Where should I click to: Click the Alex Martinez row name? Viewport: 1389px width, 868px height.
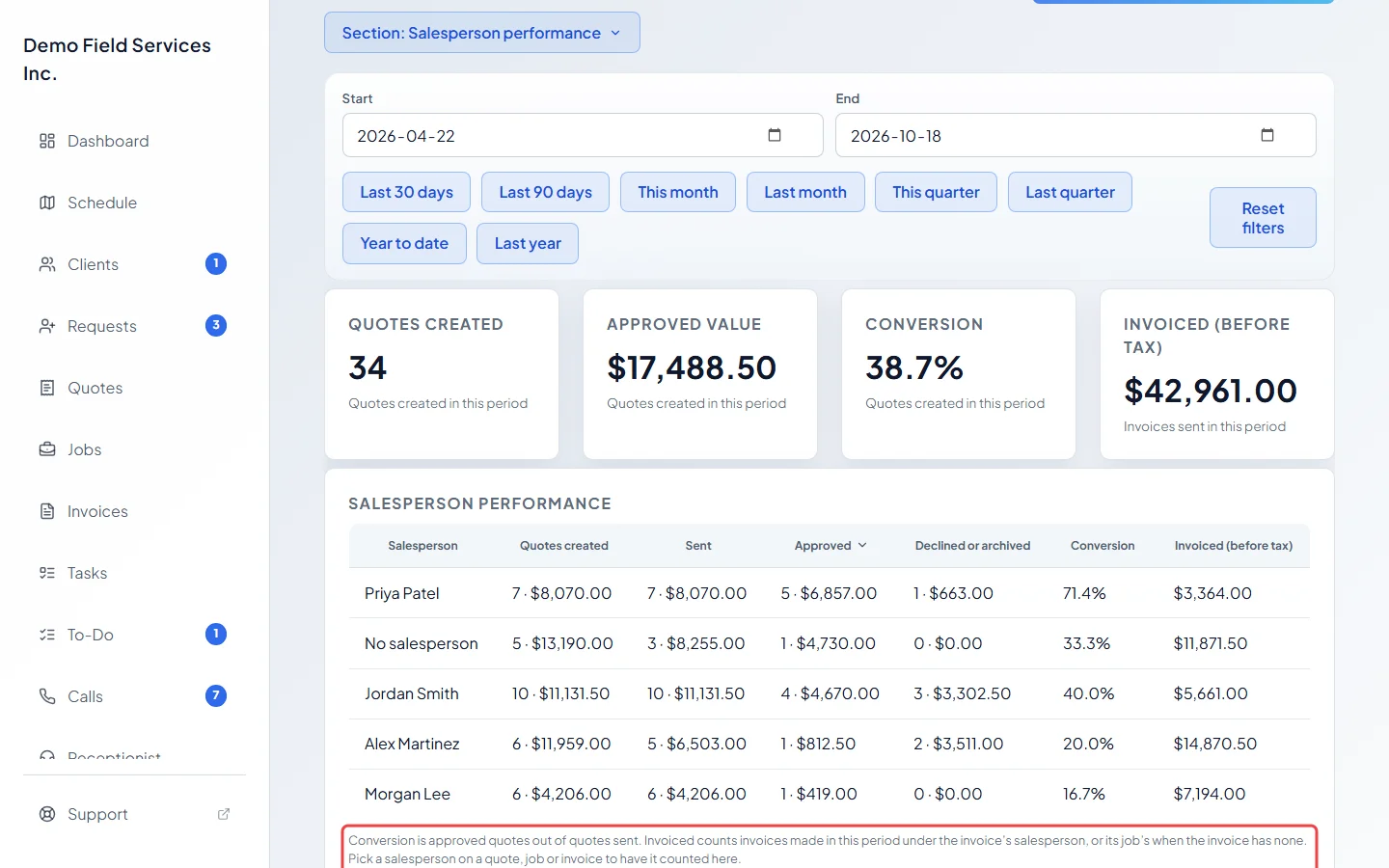click(412, 744)
